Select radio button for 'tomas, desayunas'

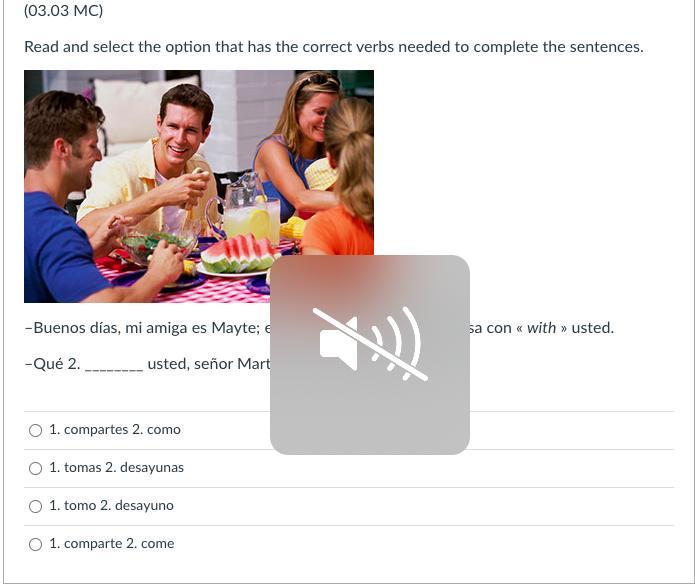[x=35, y=468]
